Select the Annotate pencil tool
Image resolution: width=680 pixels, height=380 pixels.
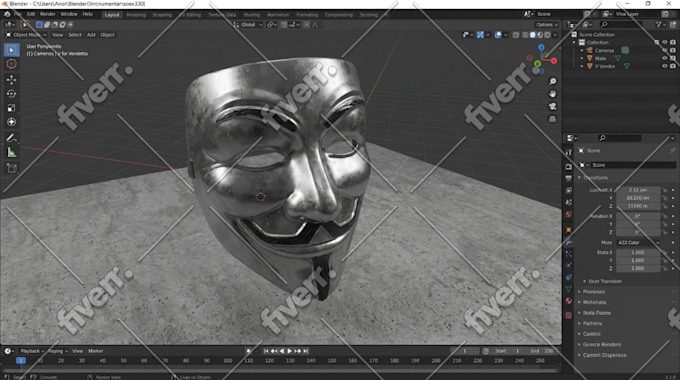pyautogui.click(x=12, y=138)
